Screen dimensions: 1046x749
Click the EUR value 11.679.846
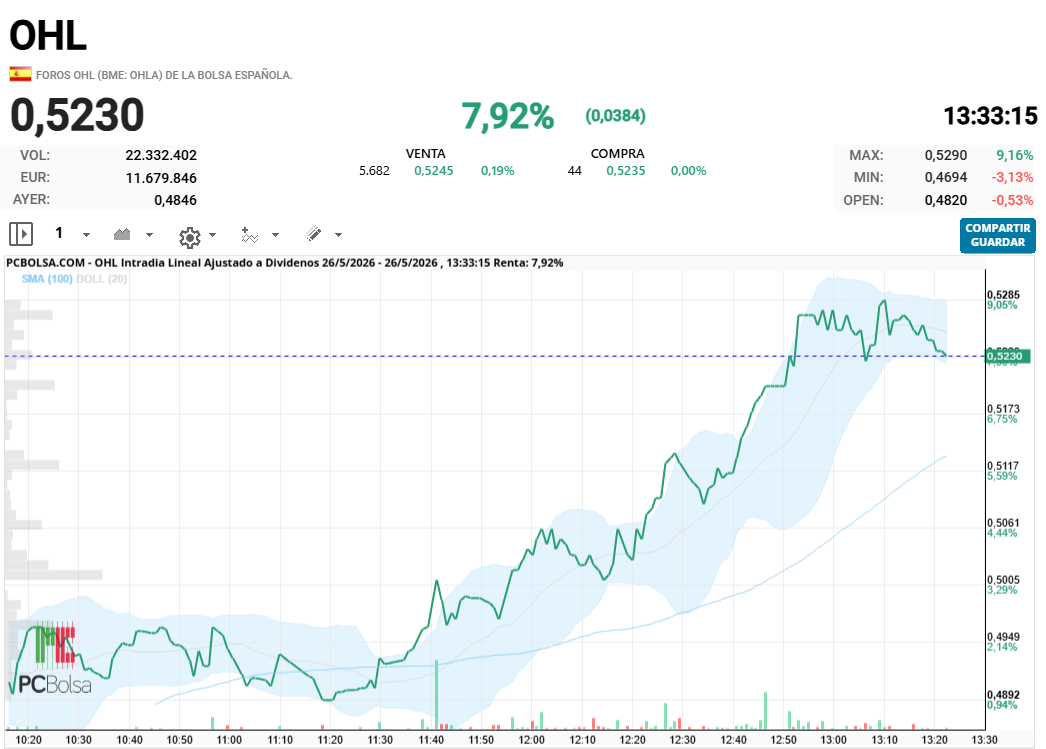click(x=161, y=178)
